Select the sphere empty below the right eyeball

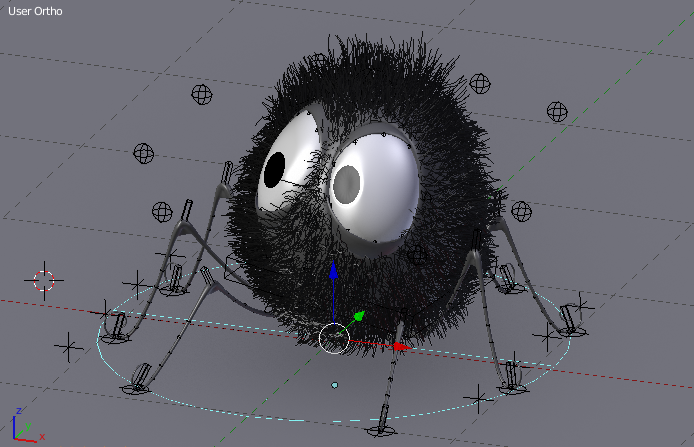pyautogui.click(x=417, y=255)
